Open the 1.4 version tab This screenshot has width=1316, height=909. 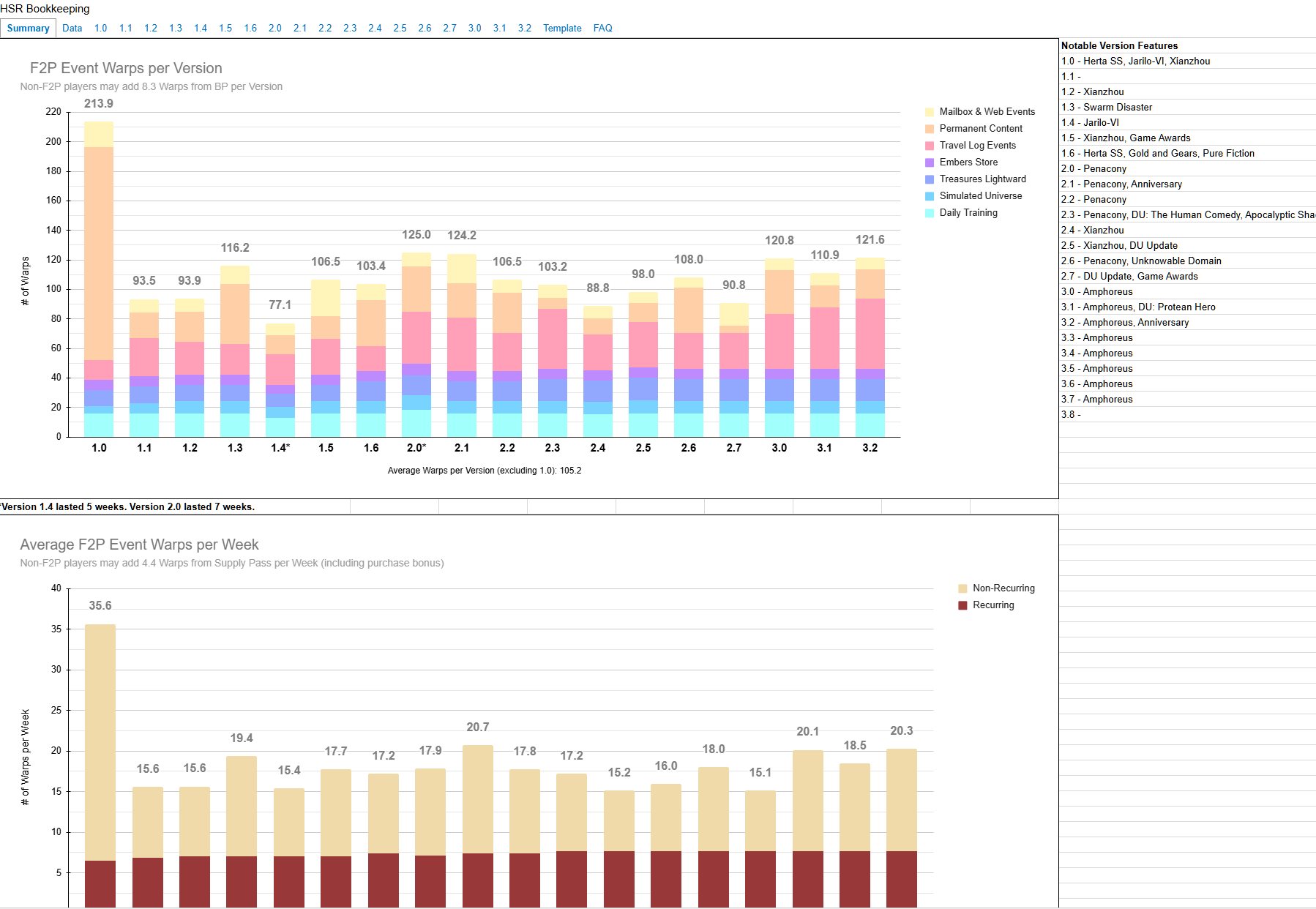(x=201, y=28)
